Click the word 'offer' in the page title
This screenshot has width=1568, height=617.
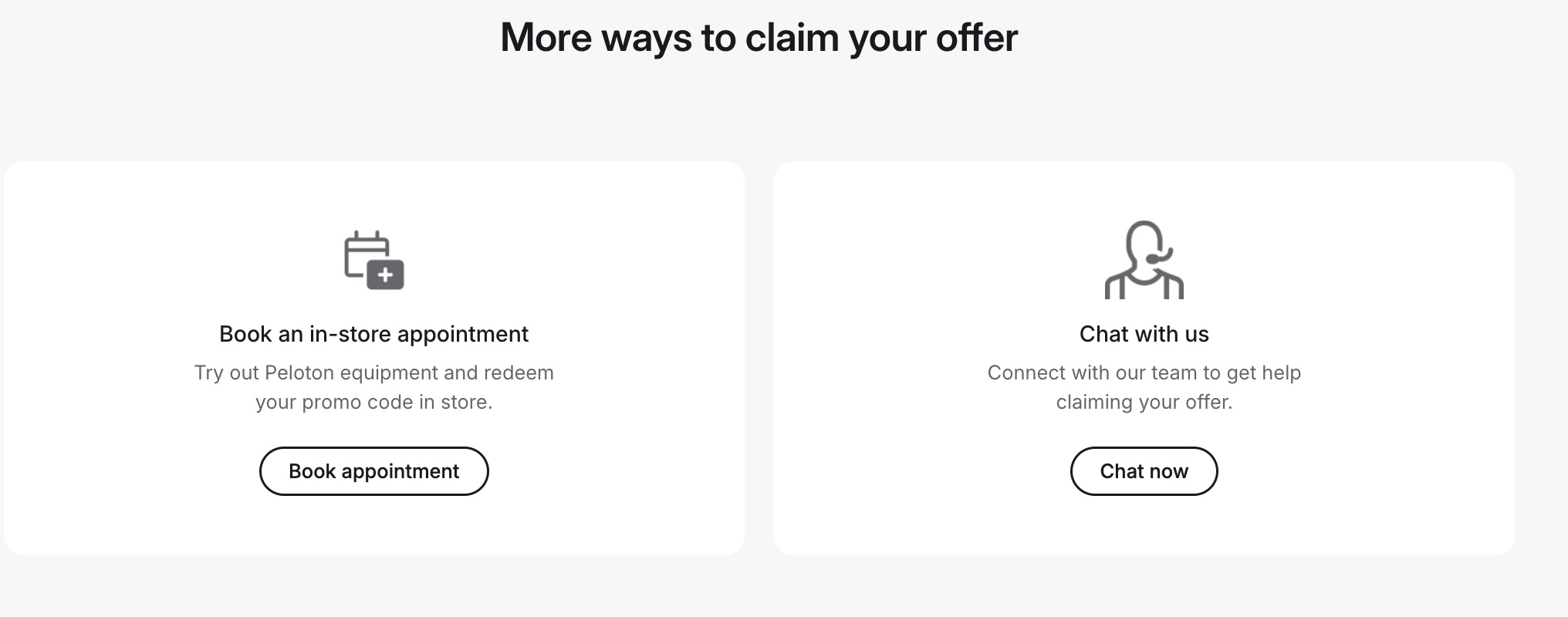tap(977, 38)
